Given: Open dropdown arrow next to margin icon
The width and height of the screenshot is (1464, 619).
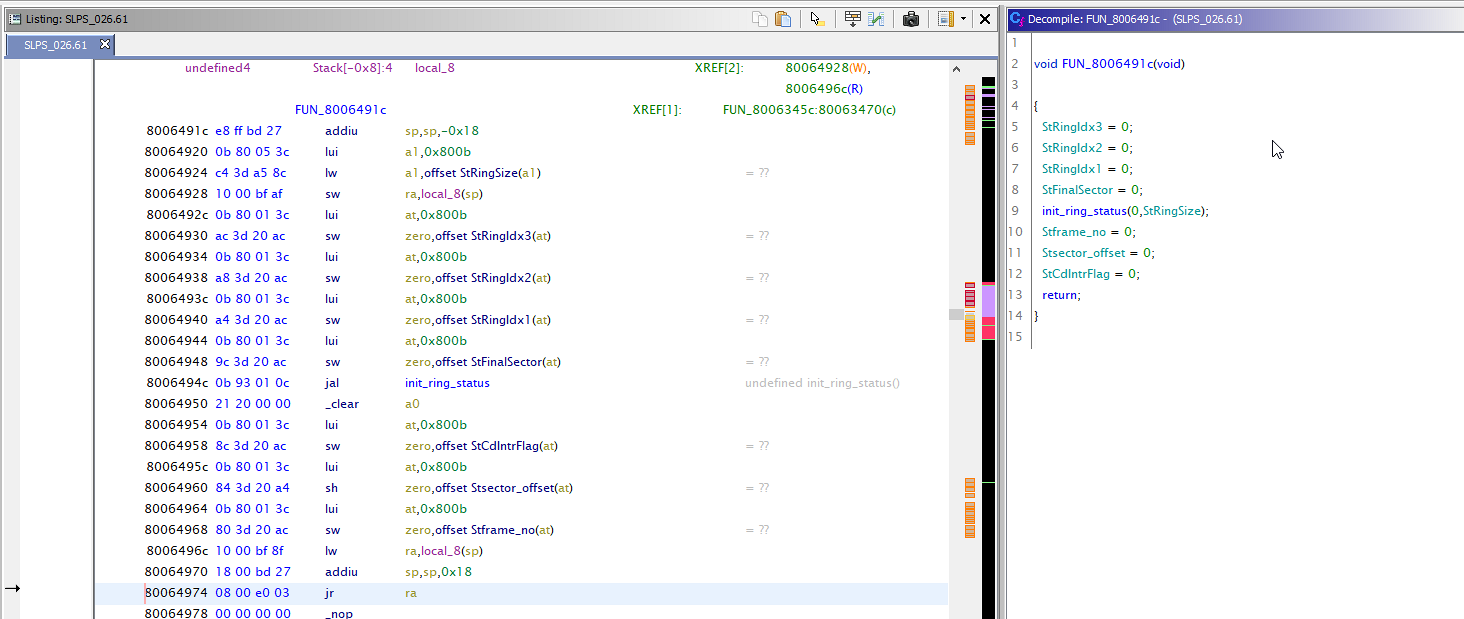Looking at the screenshot, I should pyautogui.click(x=963, y=19).
